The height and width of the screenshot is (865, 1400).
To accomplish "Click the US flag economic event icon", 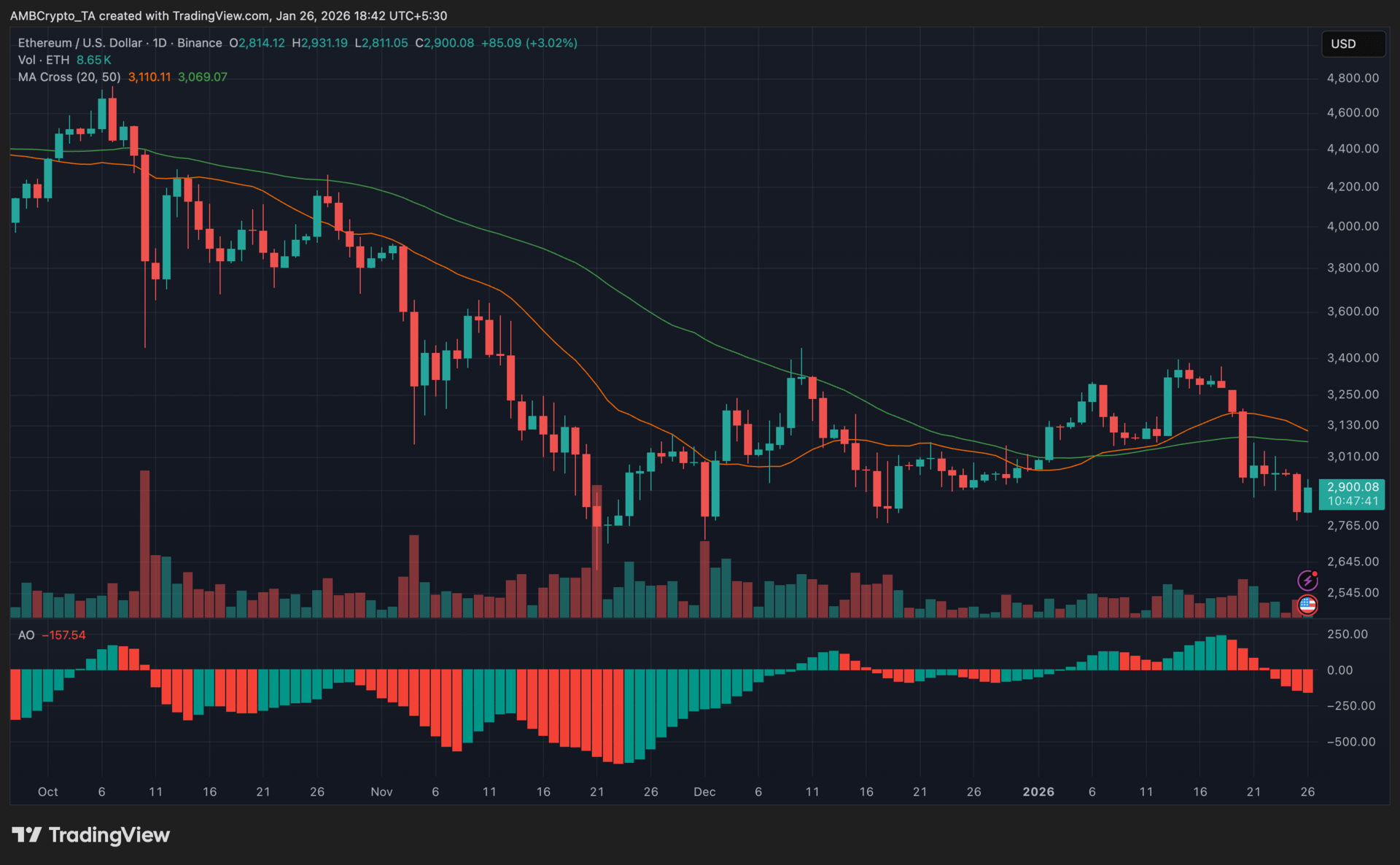I will point(1307,605).
